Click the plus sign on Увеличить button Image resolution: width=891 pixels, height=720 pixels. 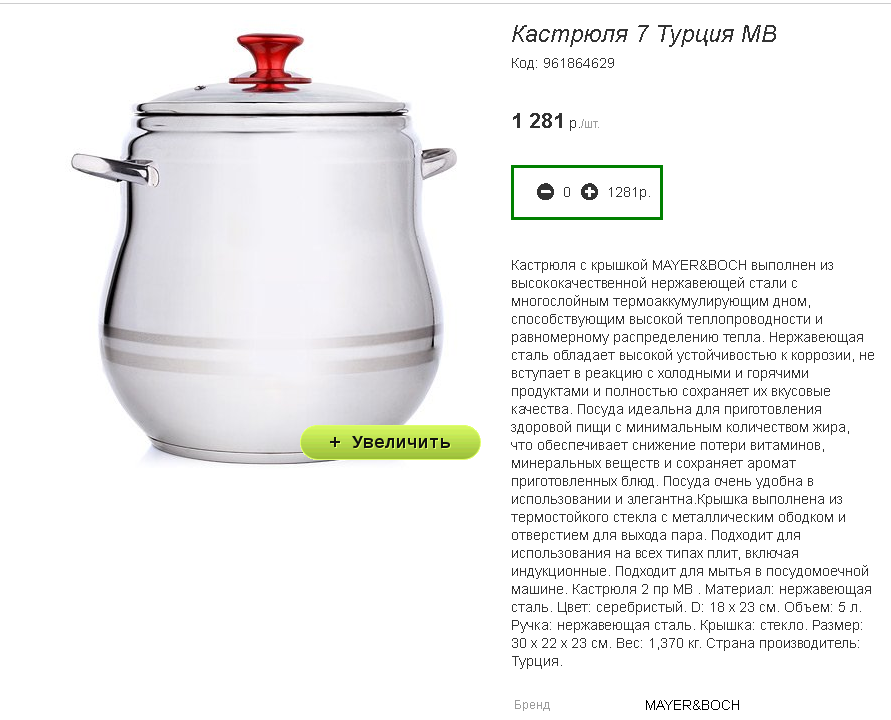335,442
